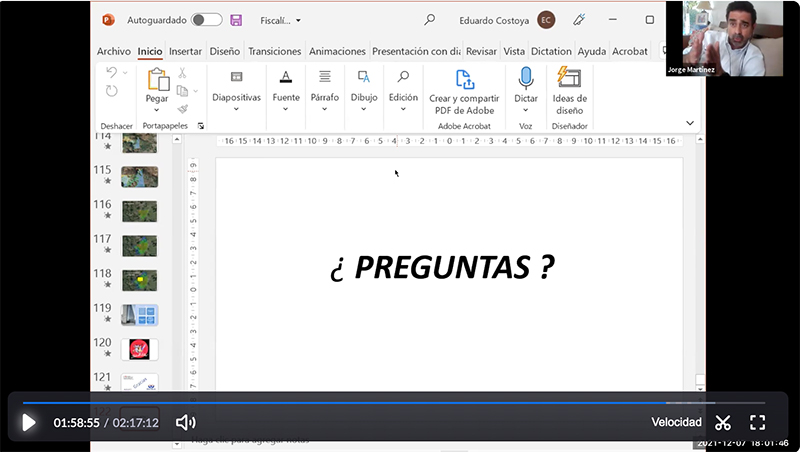Open the Insertar ribbon tab

[x=185, y=51]
